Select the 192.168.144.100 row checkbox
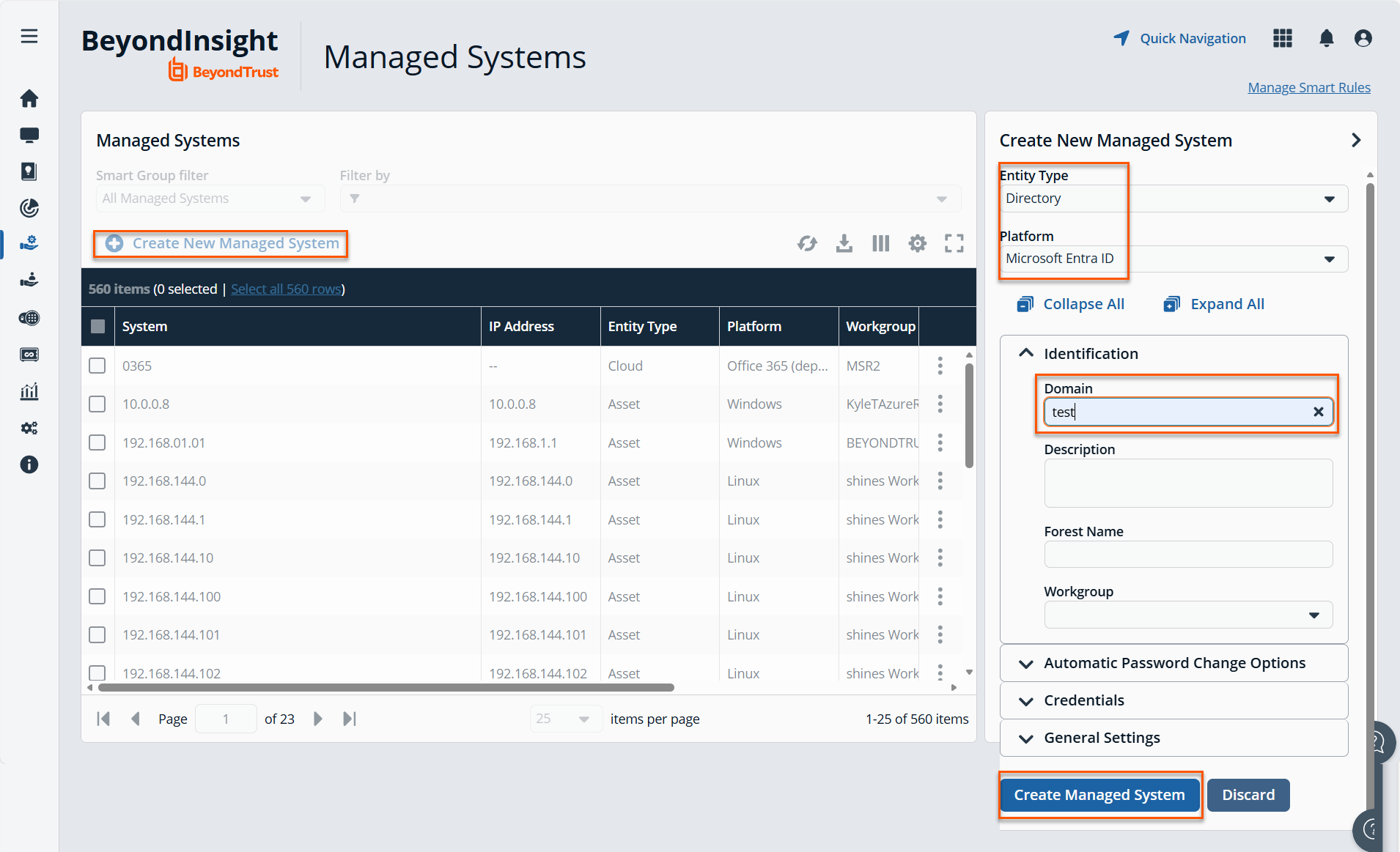 click(x=97, y=596)
